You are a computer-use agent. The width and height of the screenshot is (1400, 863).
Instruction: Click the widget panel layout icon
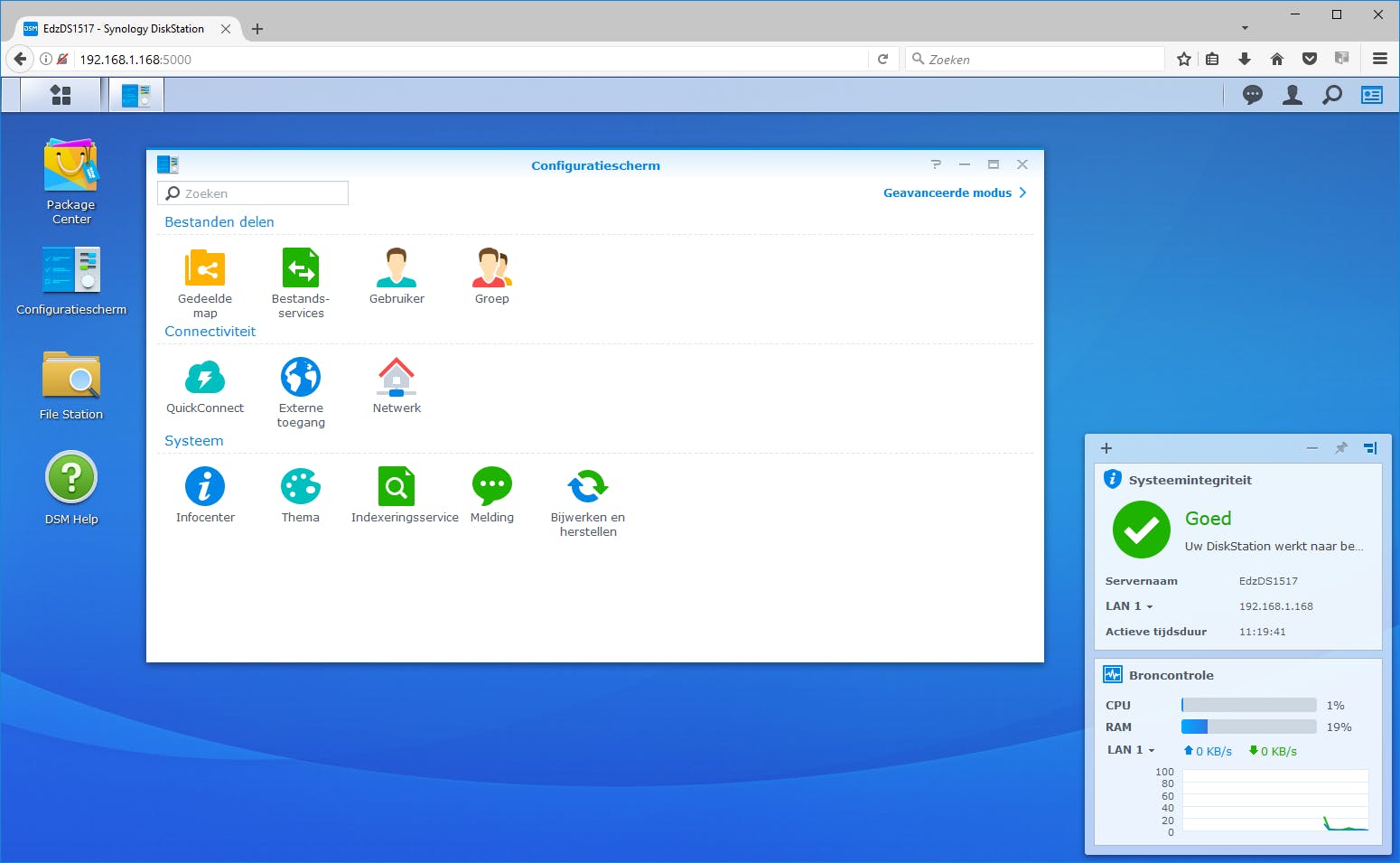1370,448
